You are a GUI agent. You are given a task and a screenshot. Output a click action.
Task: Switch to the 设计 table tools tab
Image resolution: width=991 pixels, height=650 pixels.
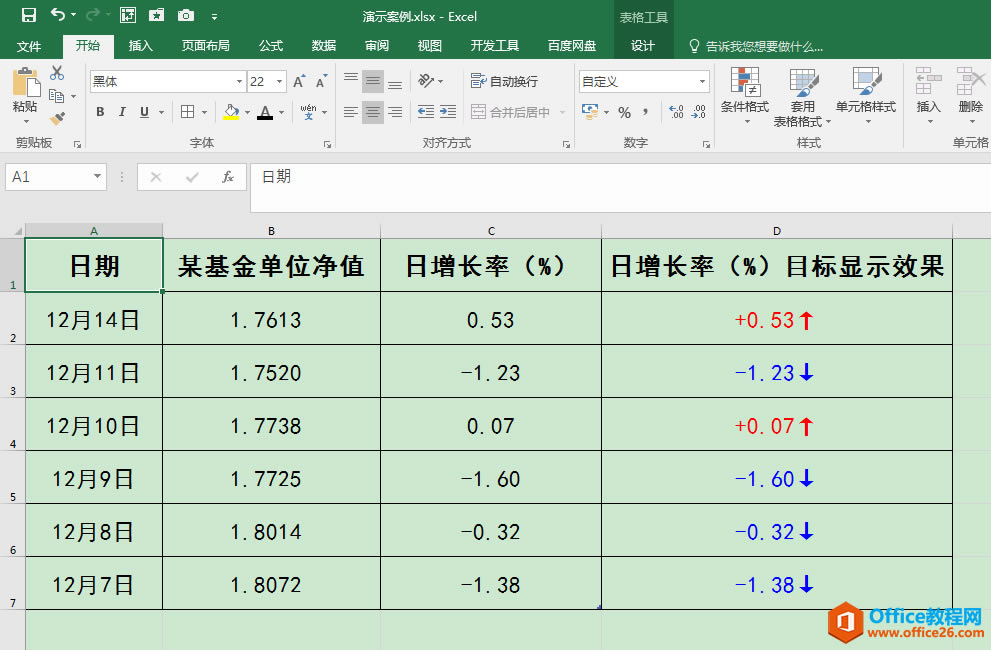click(x=643, y=46)
